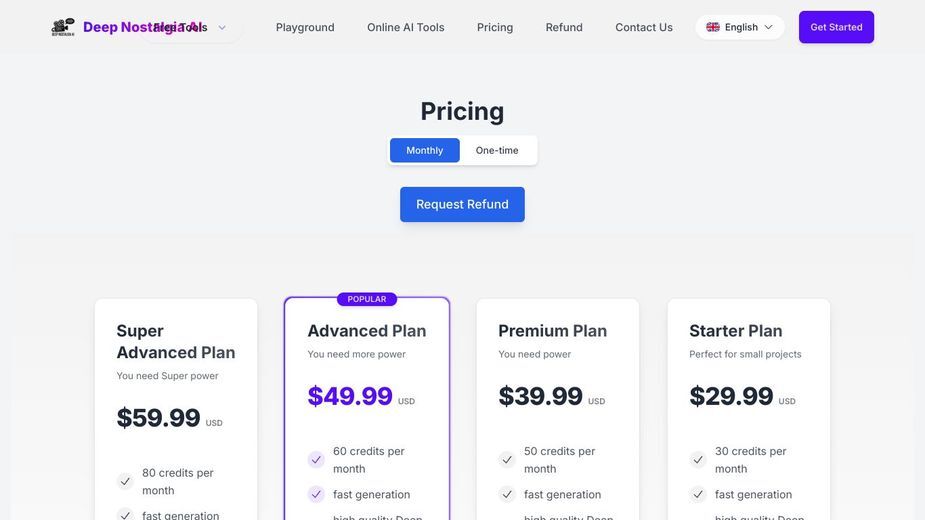This screenshot has height=520, width=925.
Task: Open Playground from navigation bar
Action: (x=305, y=27)
